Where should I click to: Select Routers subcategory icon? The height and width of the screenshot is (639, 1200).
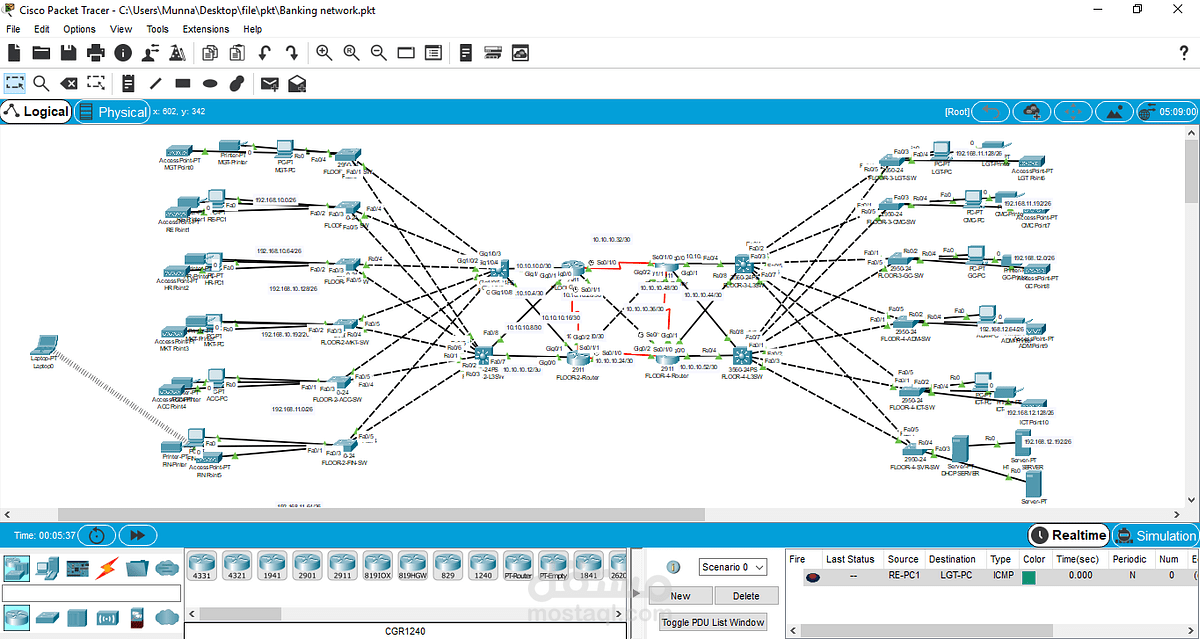point(15,618)
